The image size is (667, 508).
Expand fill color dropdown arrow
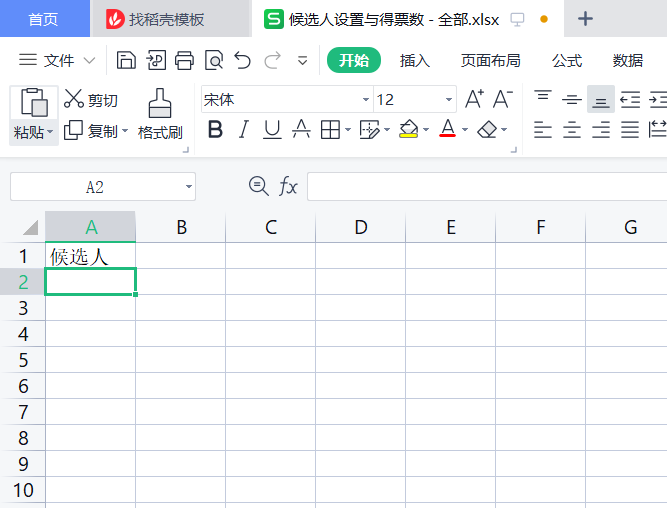[x=426, y=129]
